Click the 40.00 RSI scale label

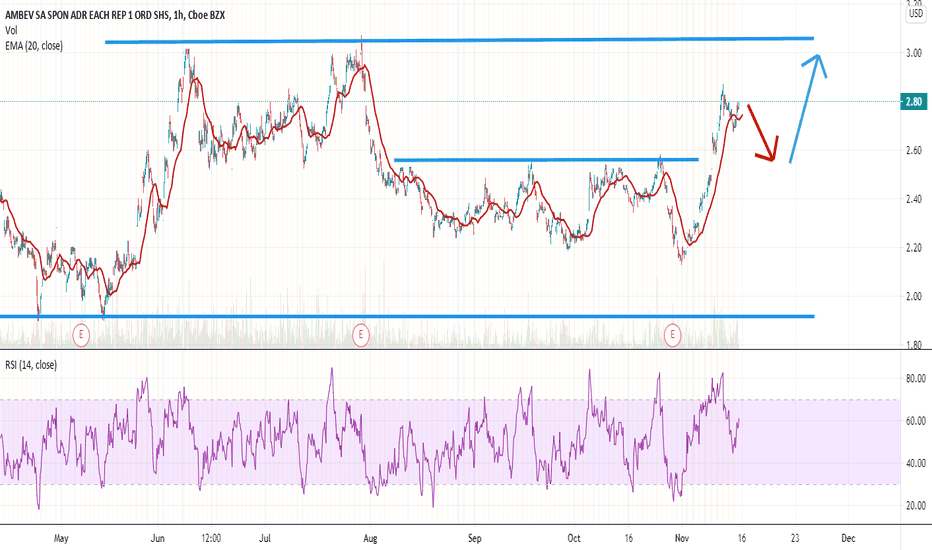pyautogui.click(x=915, y=463)
